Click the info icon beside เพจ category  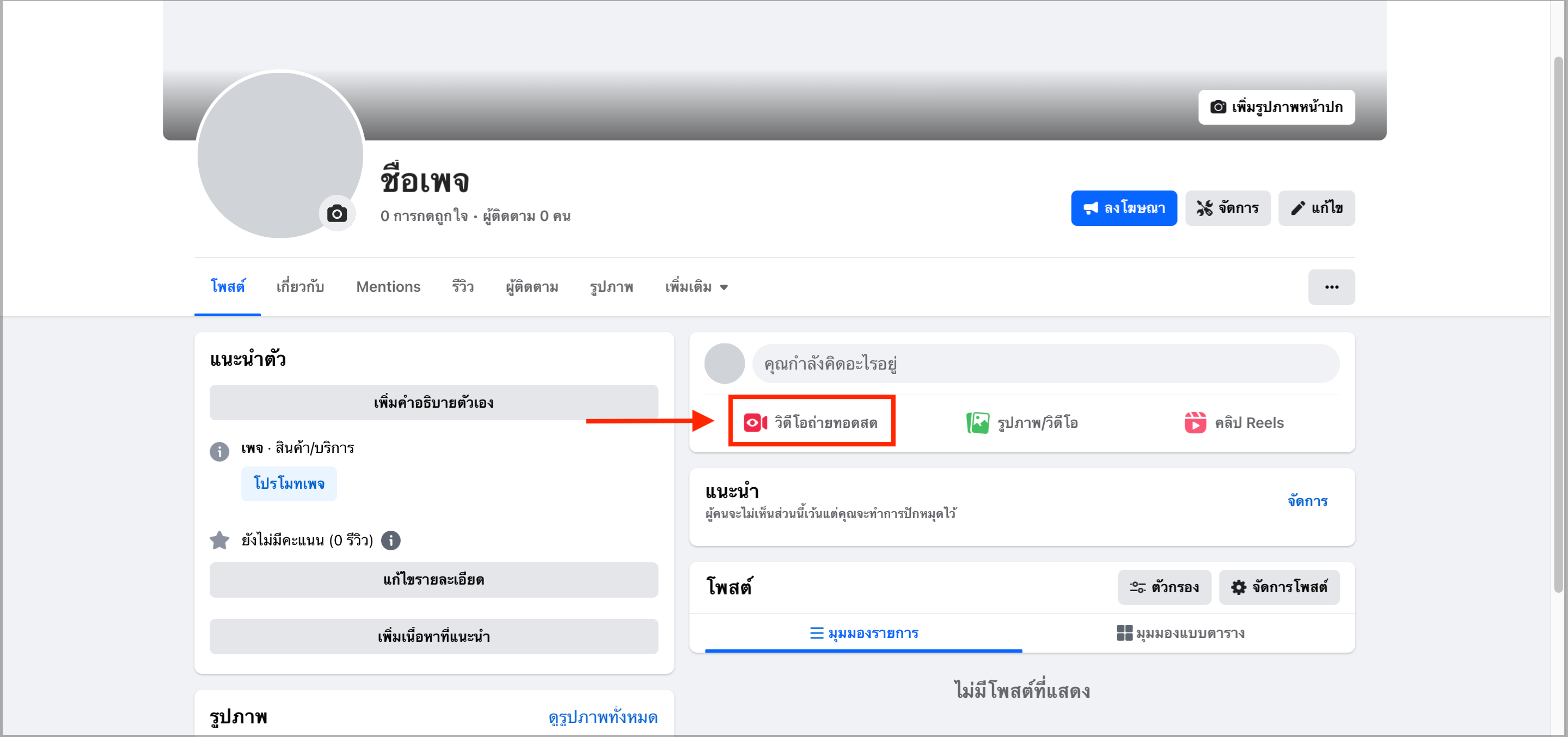[x=219, y=451]
